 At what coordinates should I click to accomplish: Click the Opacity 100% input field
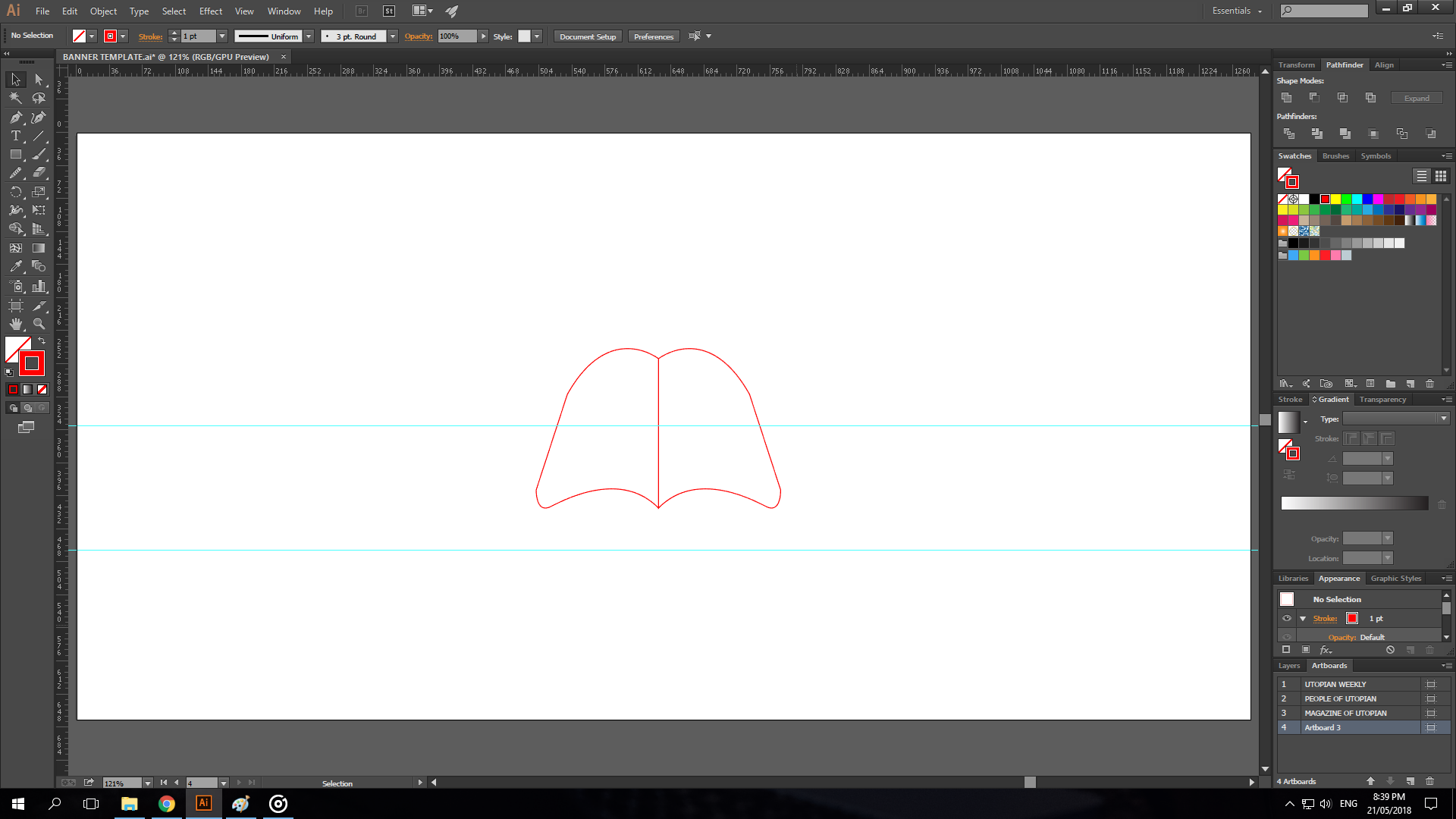[457, 36]
